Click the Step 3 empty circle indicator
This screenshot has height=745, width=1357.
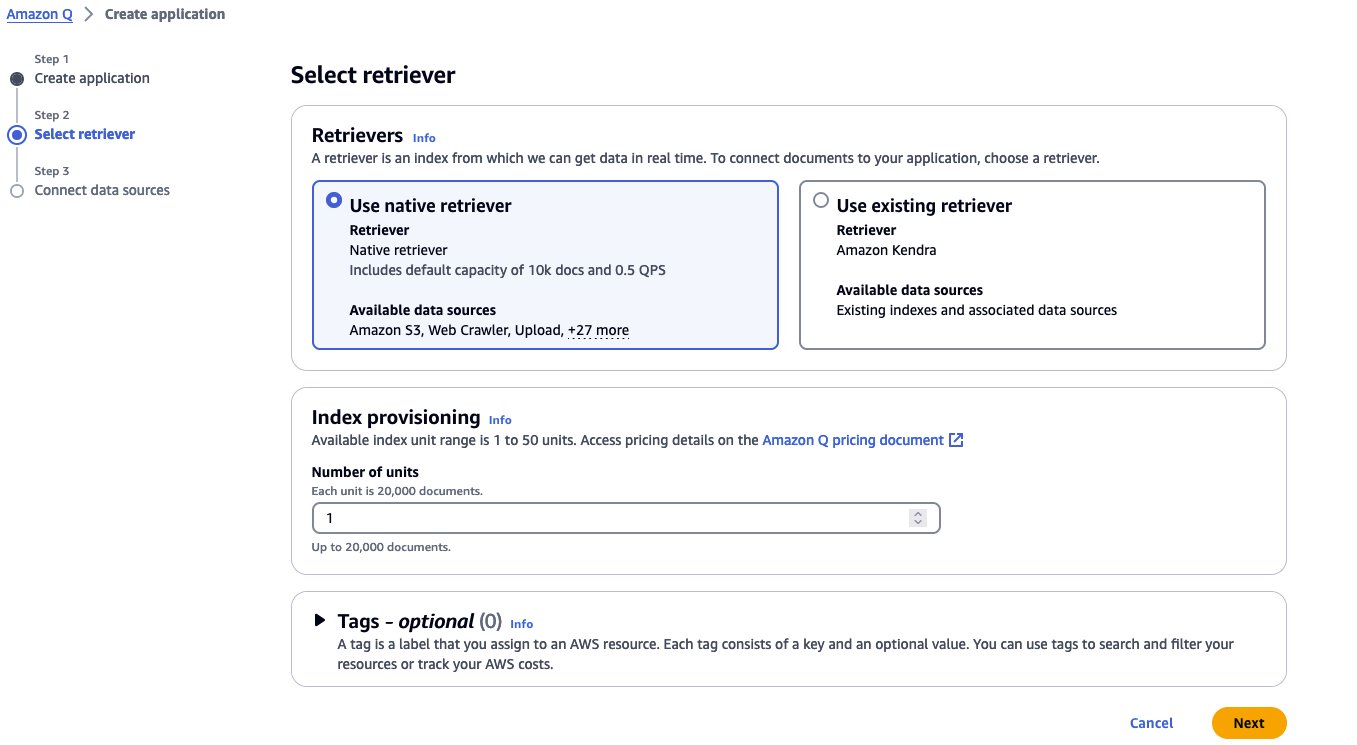[x=17, y=191]
